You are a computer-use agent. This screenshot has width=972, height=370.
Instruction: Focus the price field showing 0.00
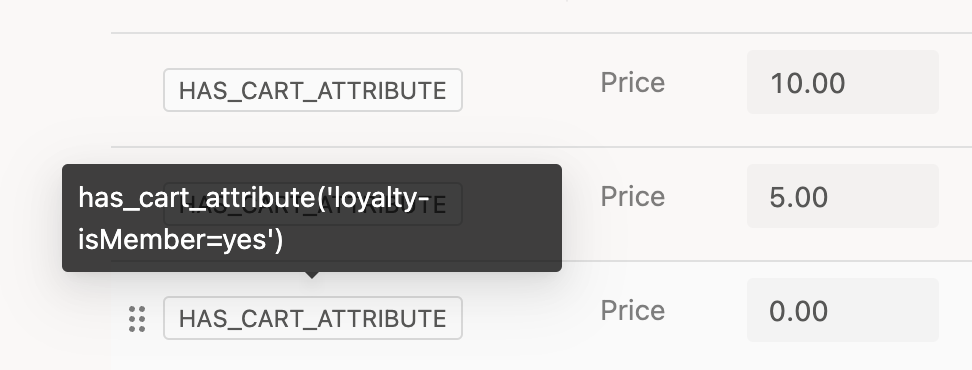pos(842,310)
